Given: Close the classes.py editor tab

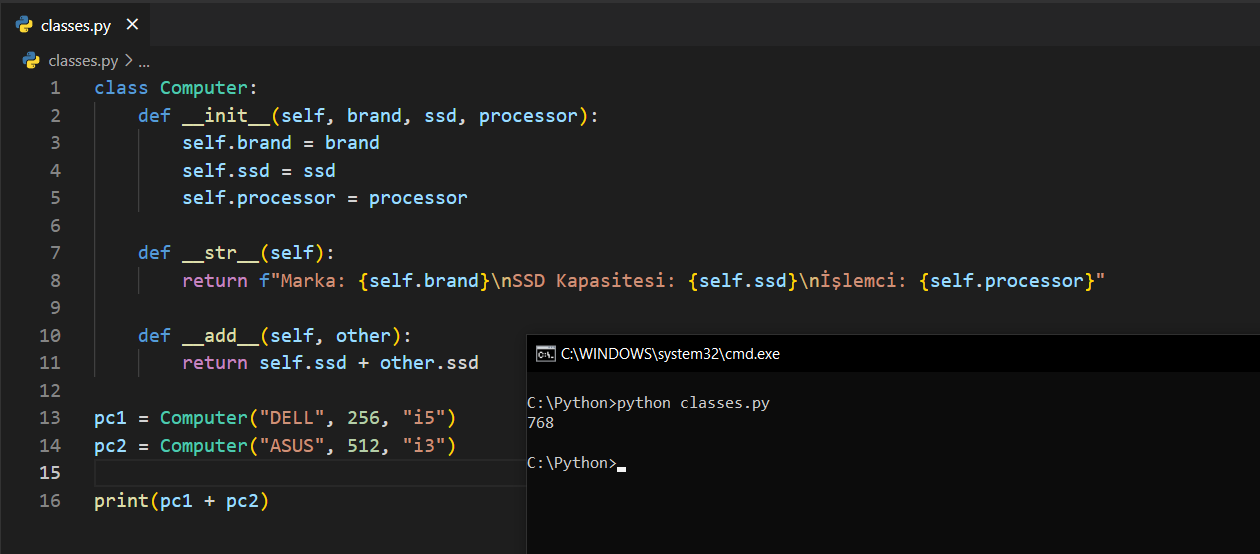Looking at the screenshot, I should pos(132,25).
